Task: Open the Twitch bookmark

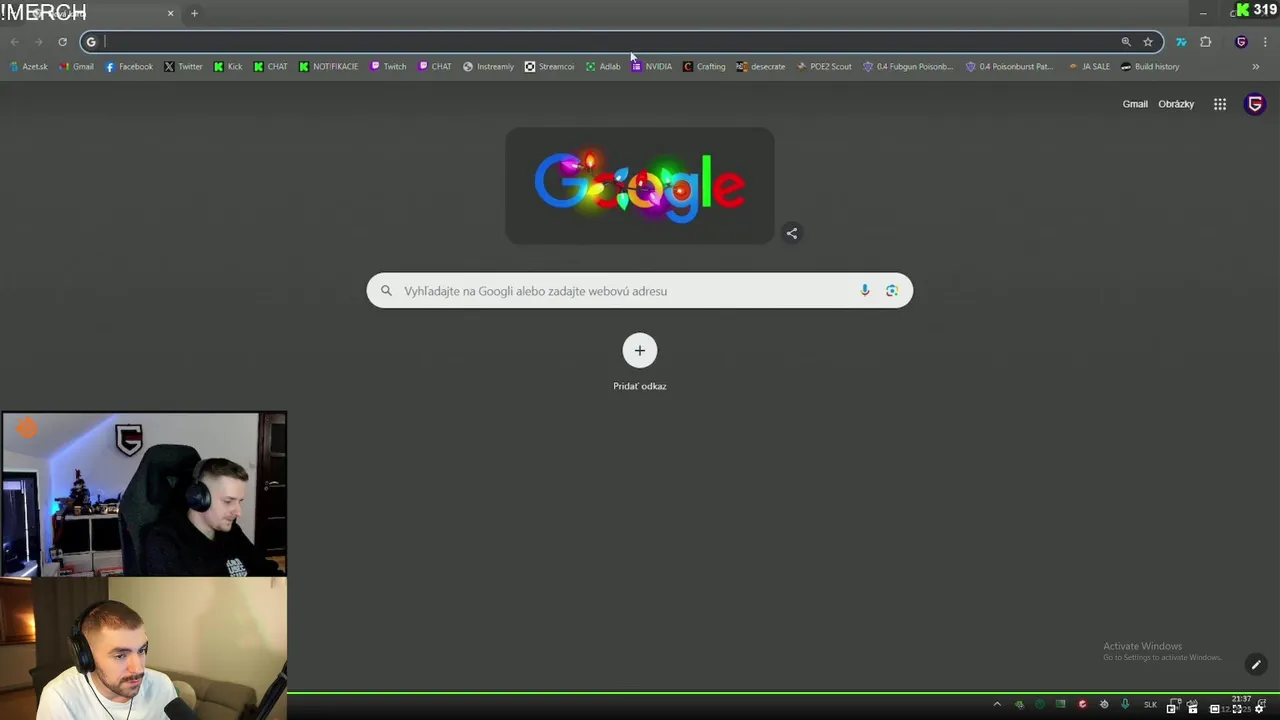Action: click(389, 67)
